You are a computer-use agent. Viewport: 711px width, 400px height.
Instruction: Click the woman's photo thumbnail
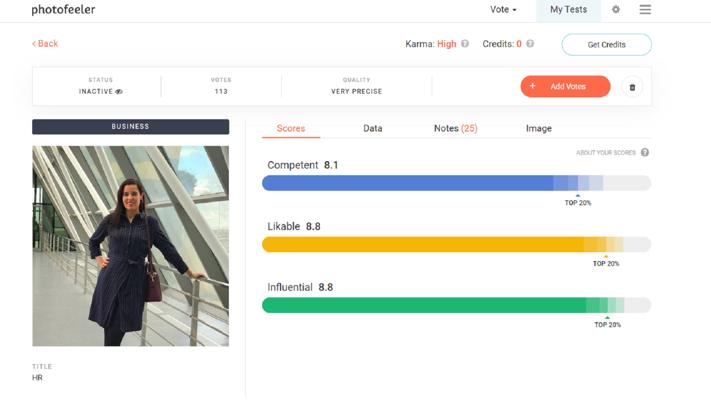[x=130, y=246]
